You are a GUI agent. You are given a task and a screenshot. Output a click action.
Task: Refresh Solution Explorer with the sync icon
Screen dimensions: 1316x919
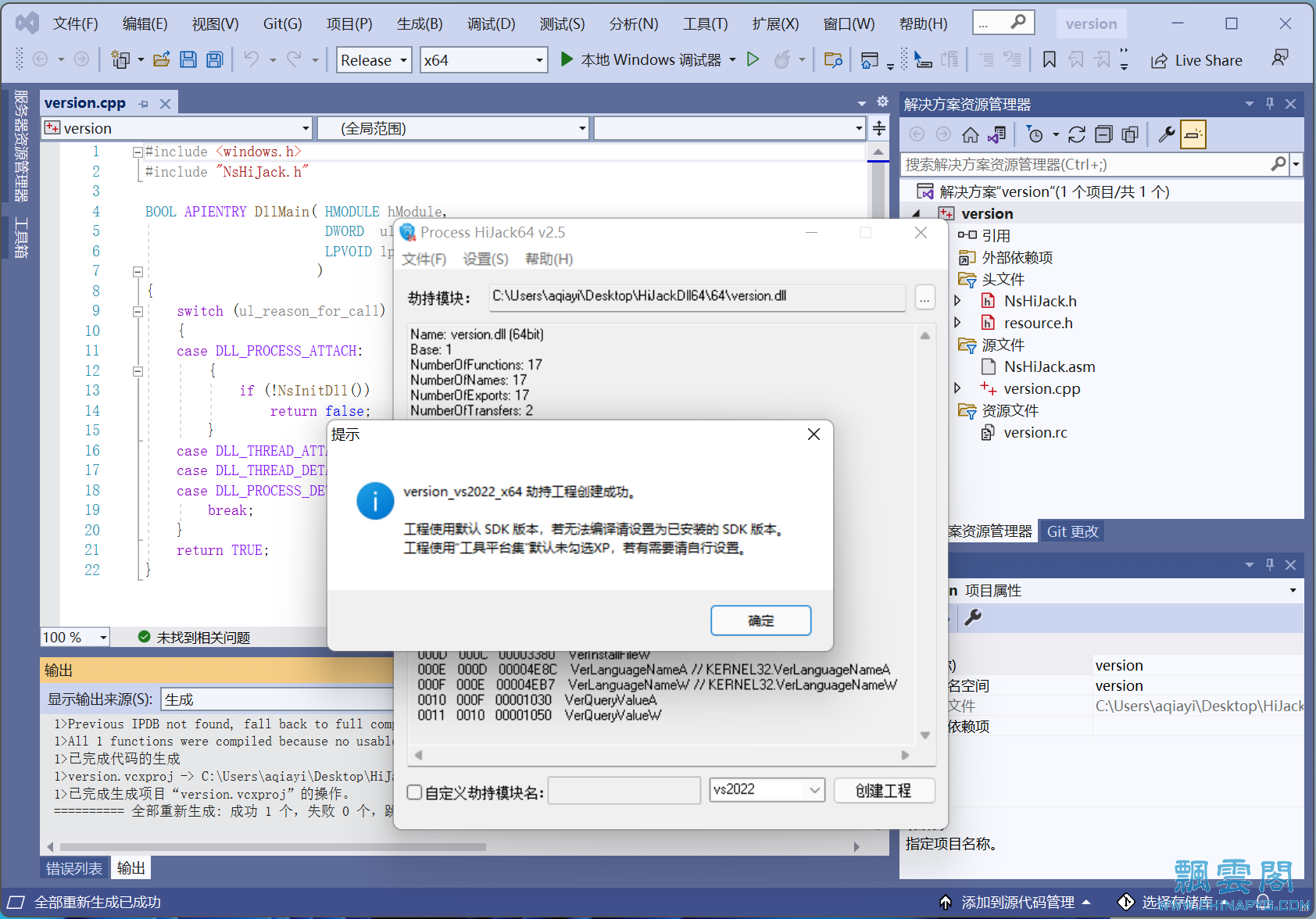(x=1077, y=134)
